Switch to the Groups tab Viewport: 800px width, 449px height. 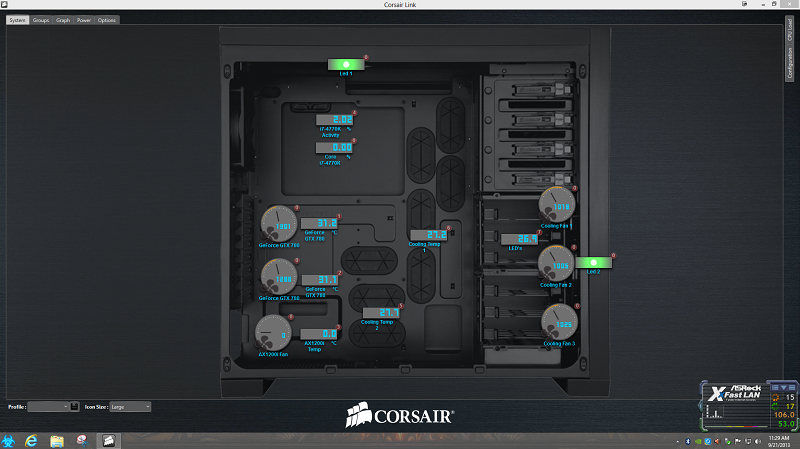41,20
